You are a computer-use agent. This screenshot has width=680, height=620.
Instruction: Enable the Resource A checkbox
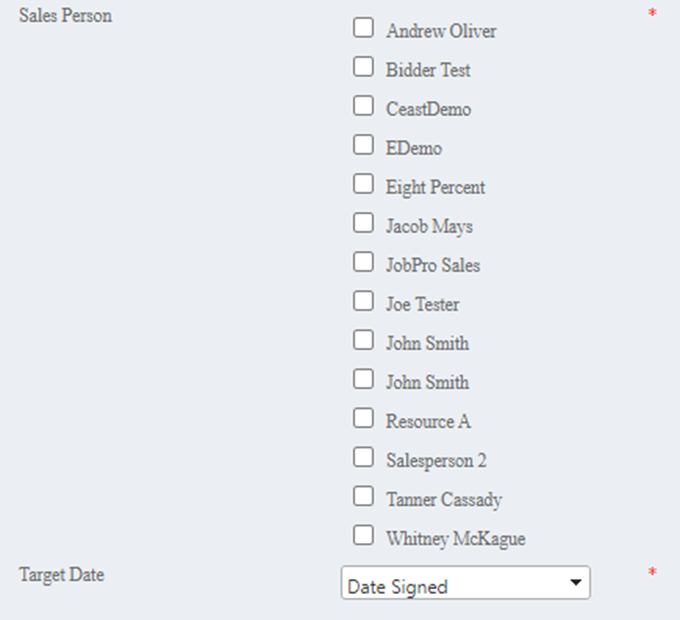pos(363,418)
